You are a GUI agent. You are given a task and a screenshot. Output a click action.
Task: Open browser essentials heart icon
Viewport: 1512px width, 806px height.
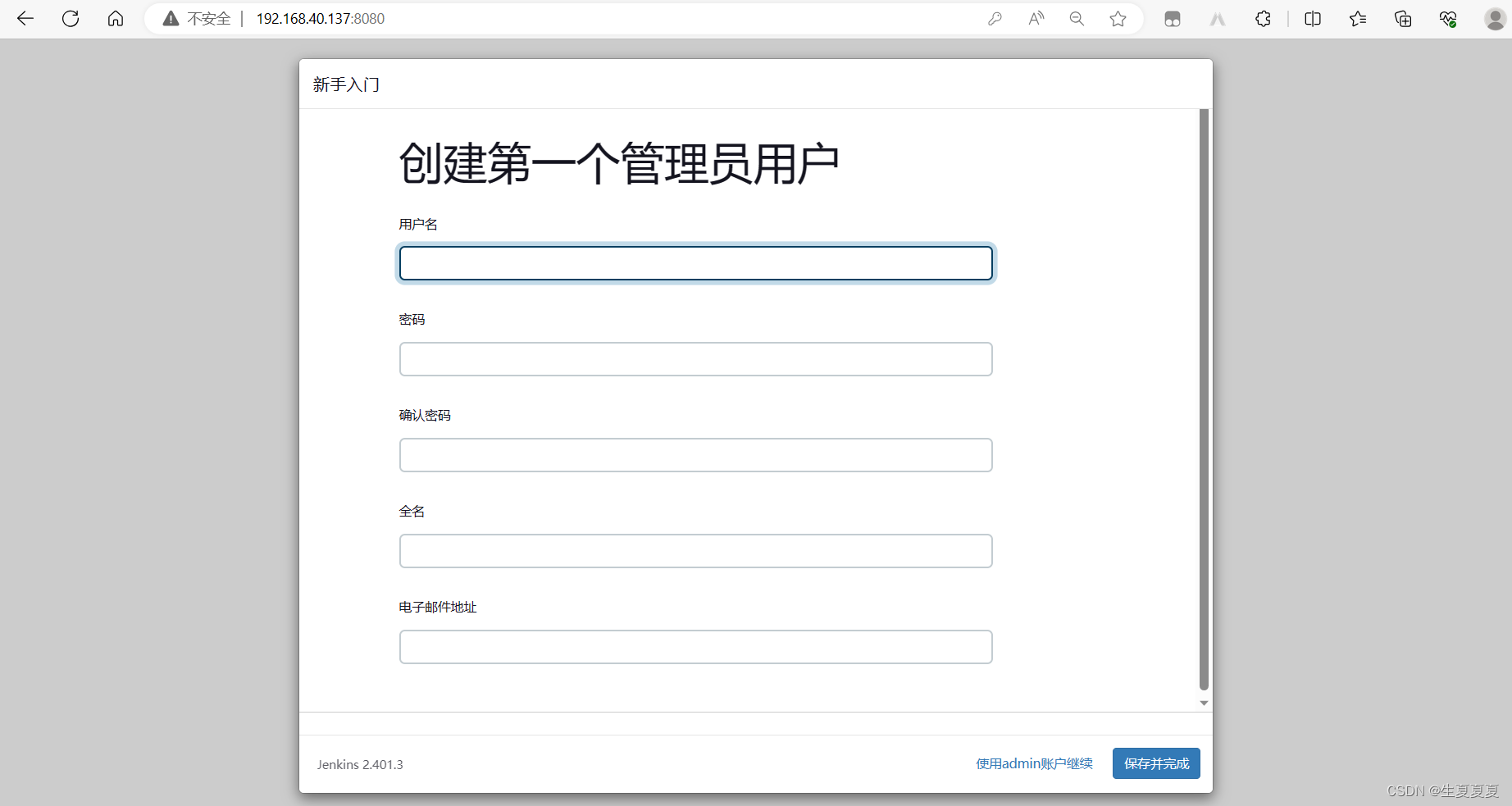1448,19
